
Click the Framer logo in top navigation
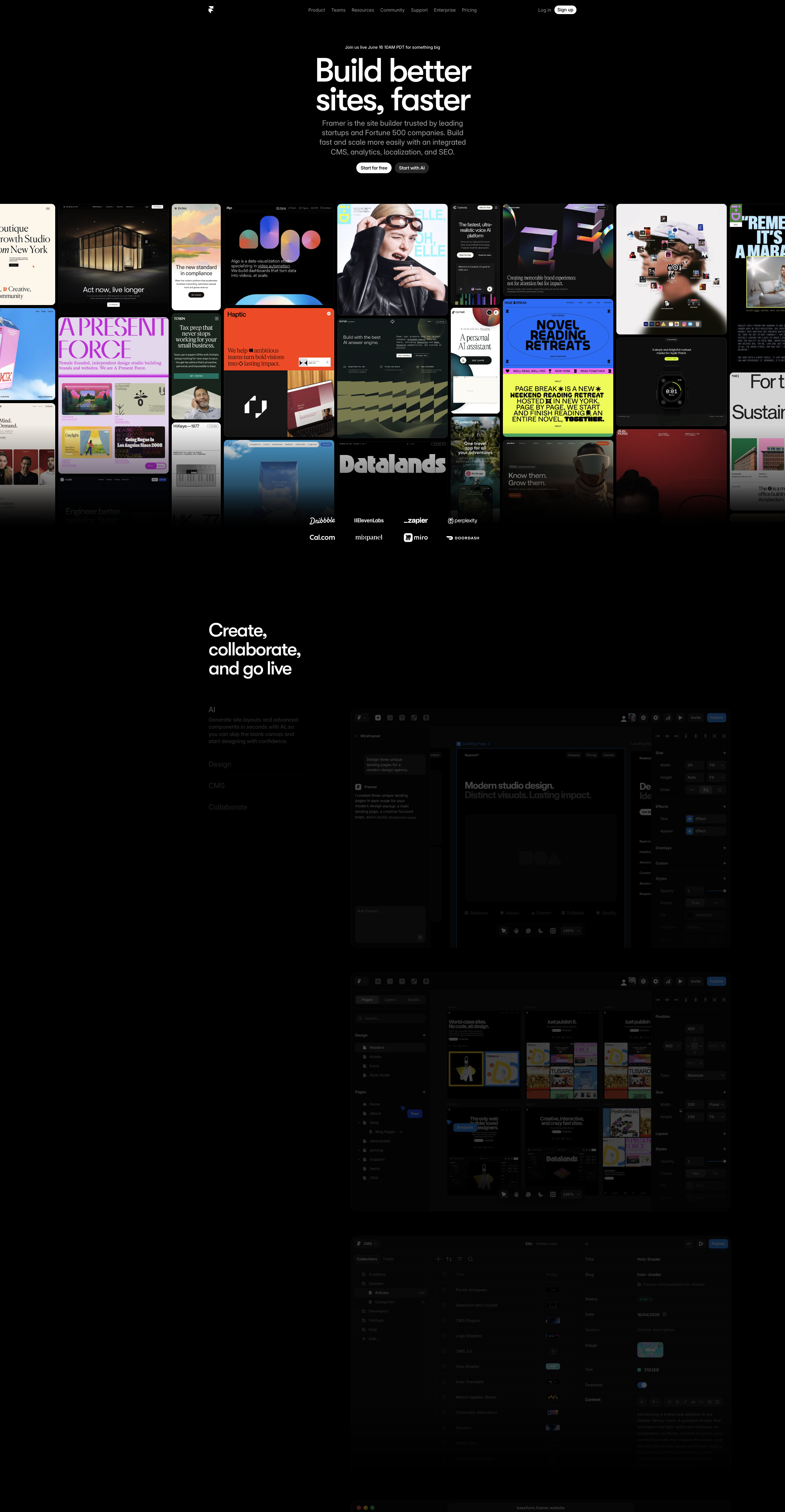tap(211, 10)
